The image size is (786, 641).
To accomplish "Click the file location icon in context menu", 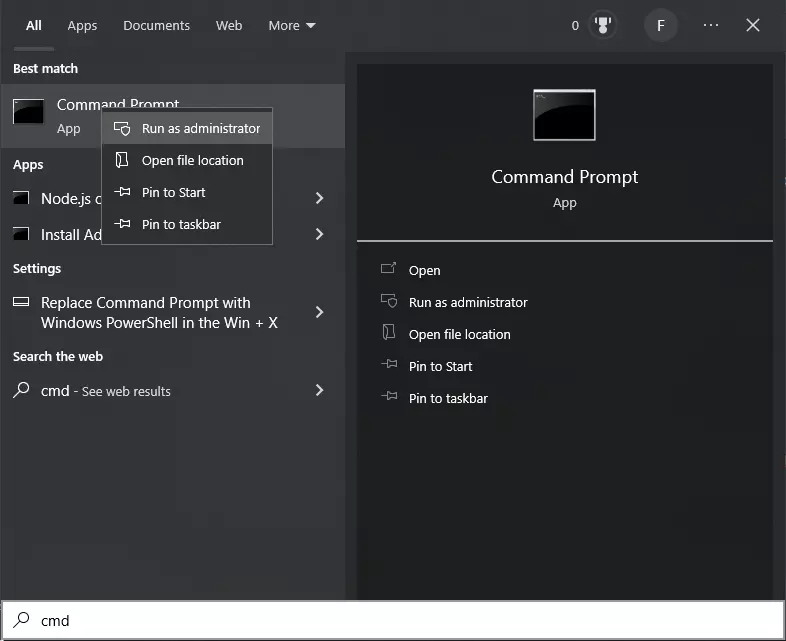I will [122, 160].
